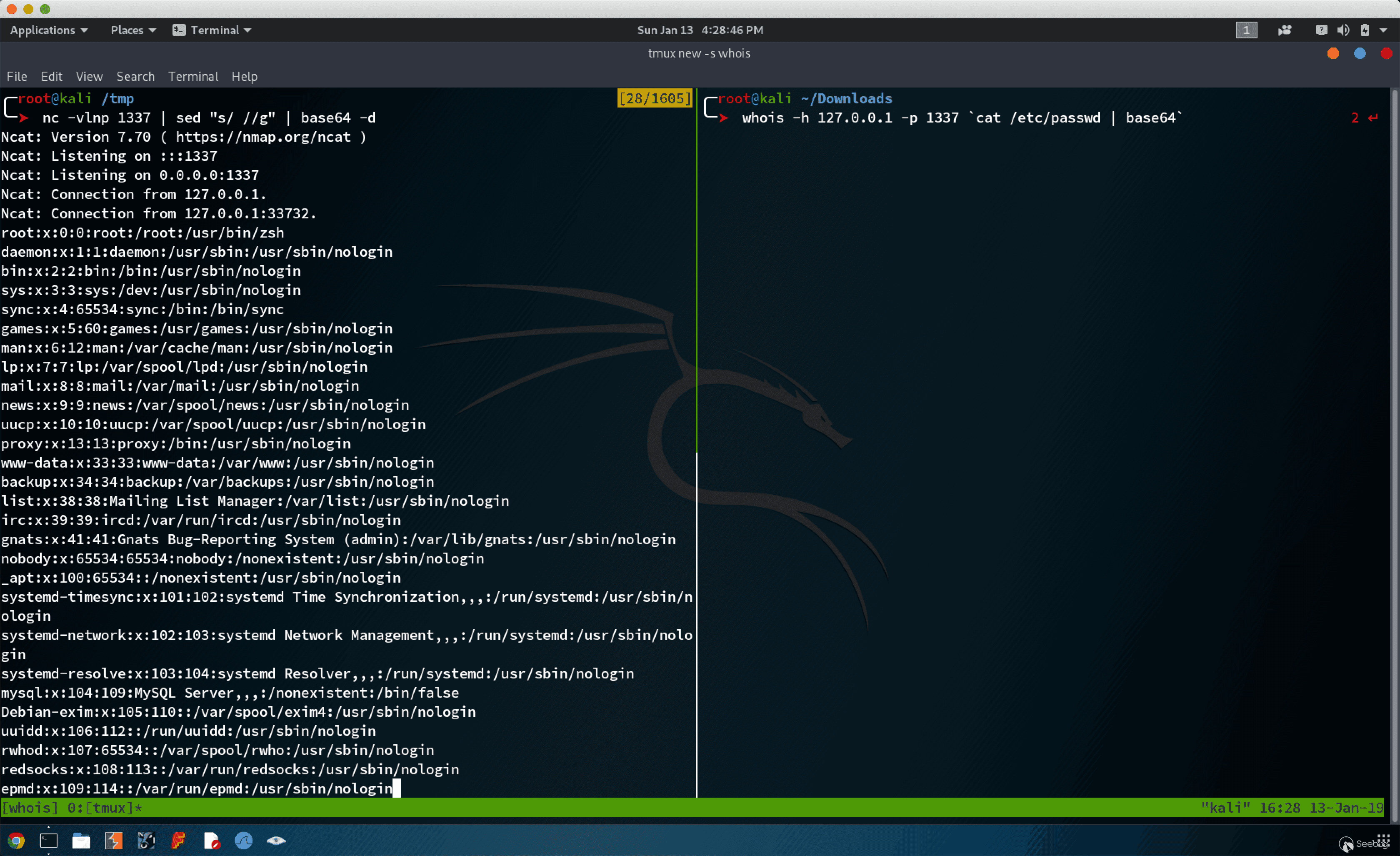This screenshot has width=1400, height=856.
Task: Open the Files folder dock icon
Action: [81, 840]
